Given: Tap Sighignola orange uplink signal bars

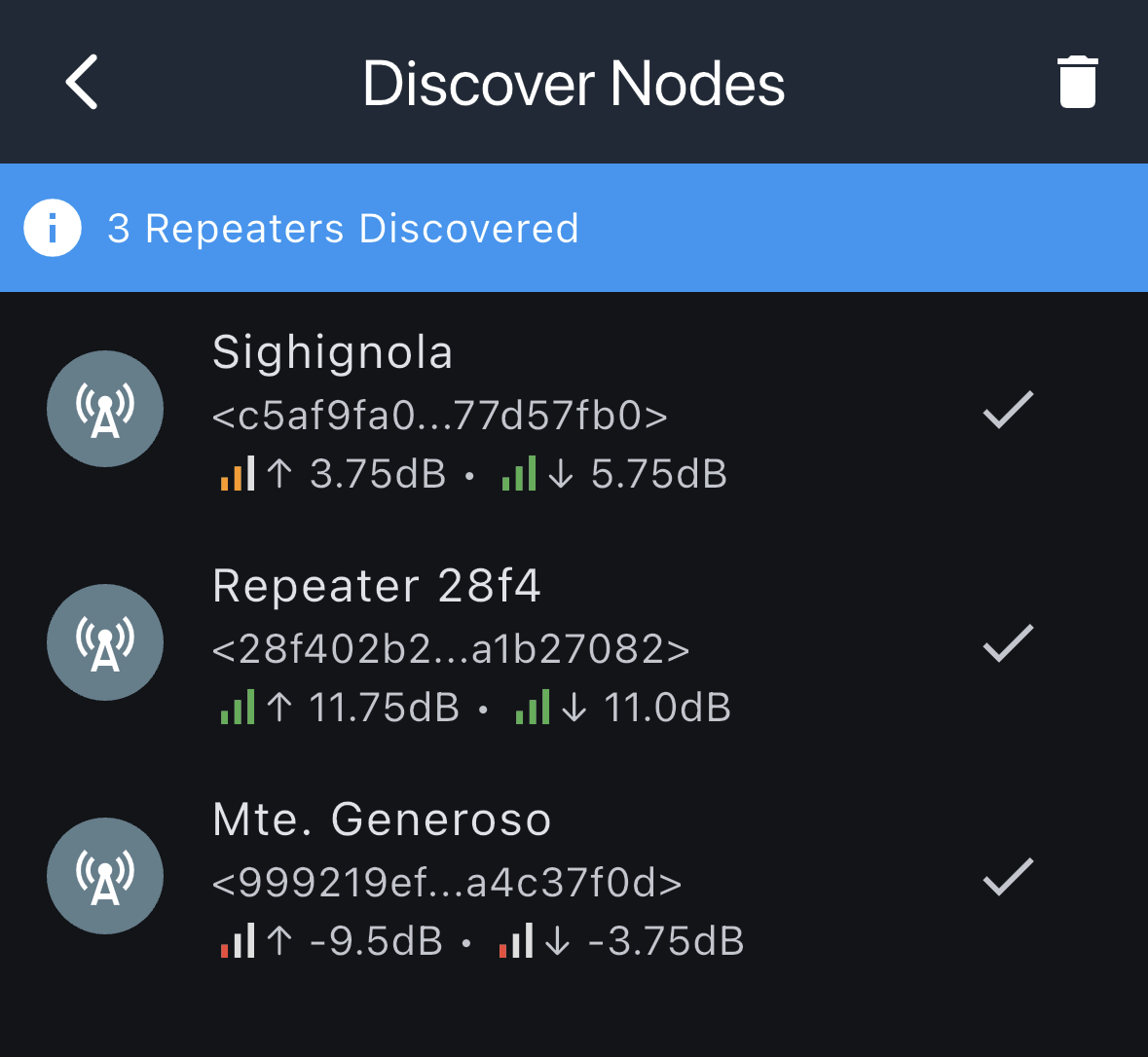Looking at the screenshot, I should (237, 474).
